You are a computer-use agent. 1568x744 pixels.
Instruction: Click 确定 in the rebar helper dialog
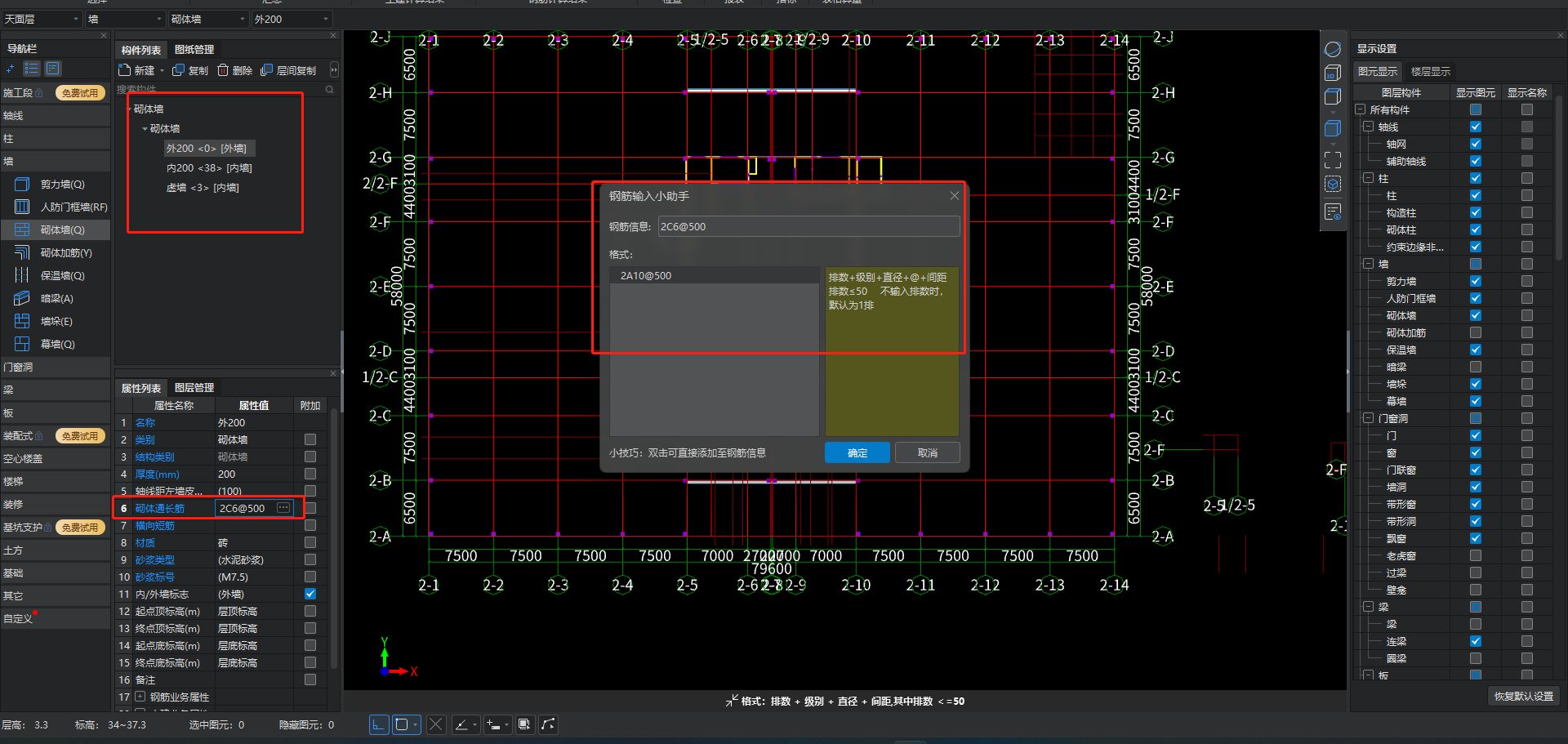pos(857,452)
